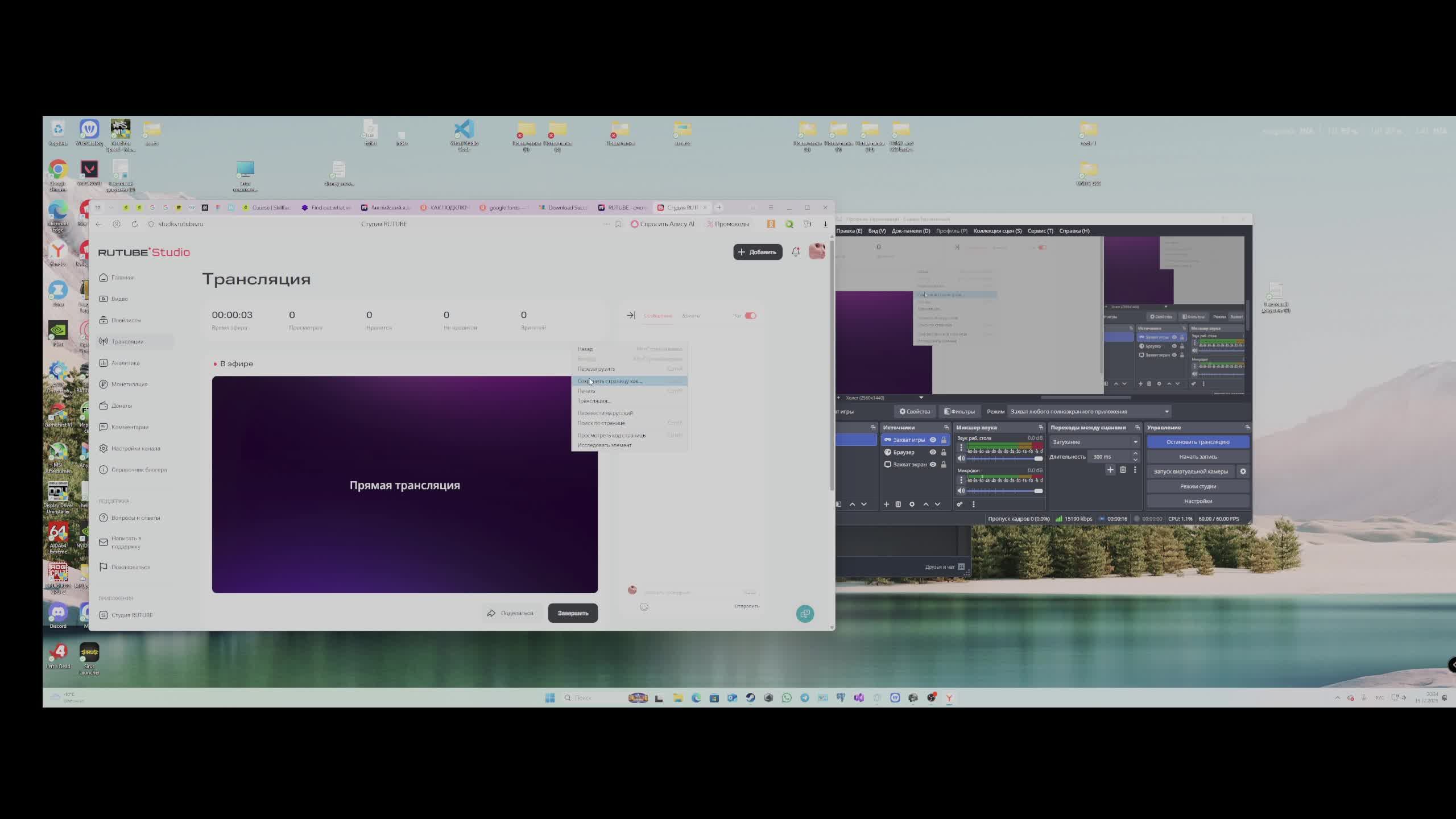Open browser downloads icon
1456x819 pixels.
point(825,224)
